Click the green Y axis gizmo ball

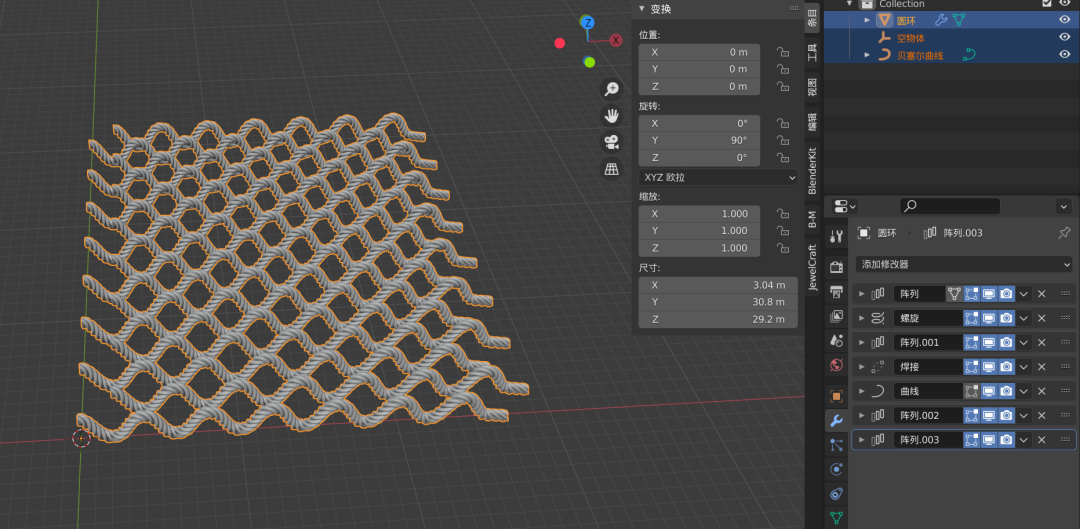click(x=589, y=63)
